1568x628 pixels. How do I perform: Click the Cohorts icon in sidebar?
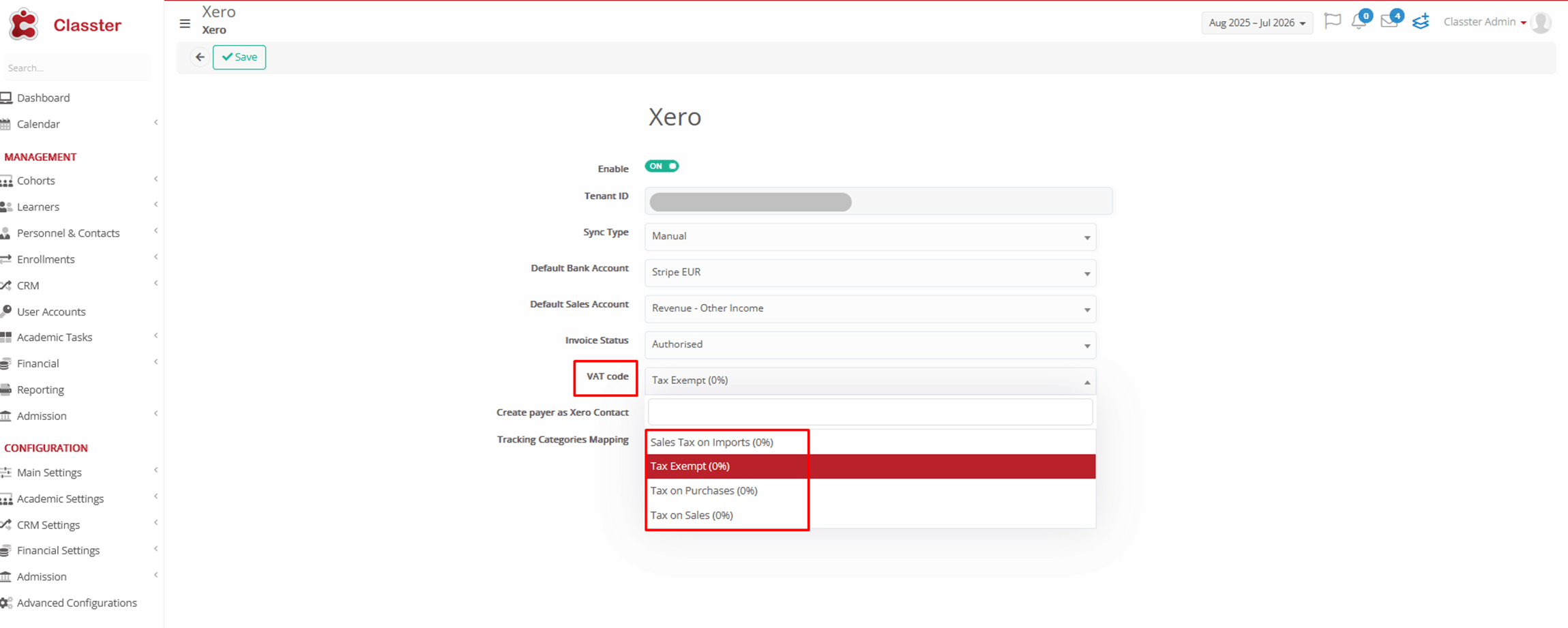point(6,181)
